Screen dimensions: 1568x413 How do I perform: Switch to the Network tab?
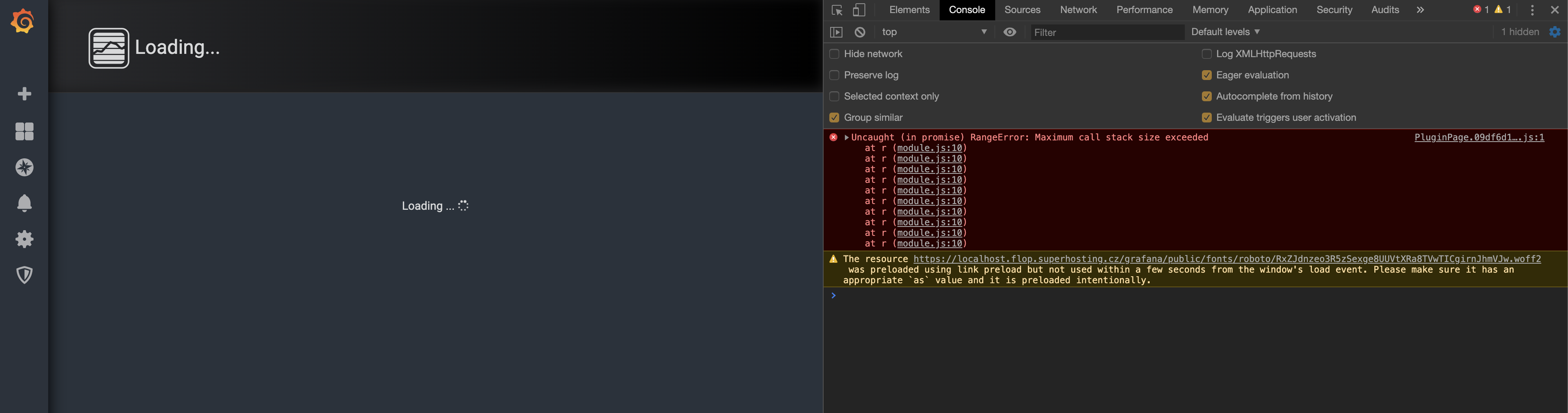tap(1078, 10)
